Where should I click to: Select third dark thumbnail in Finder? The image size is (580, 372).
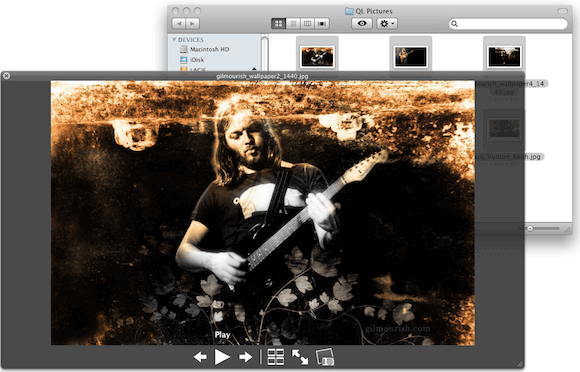coord(504,57)
